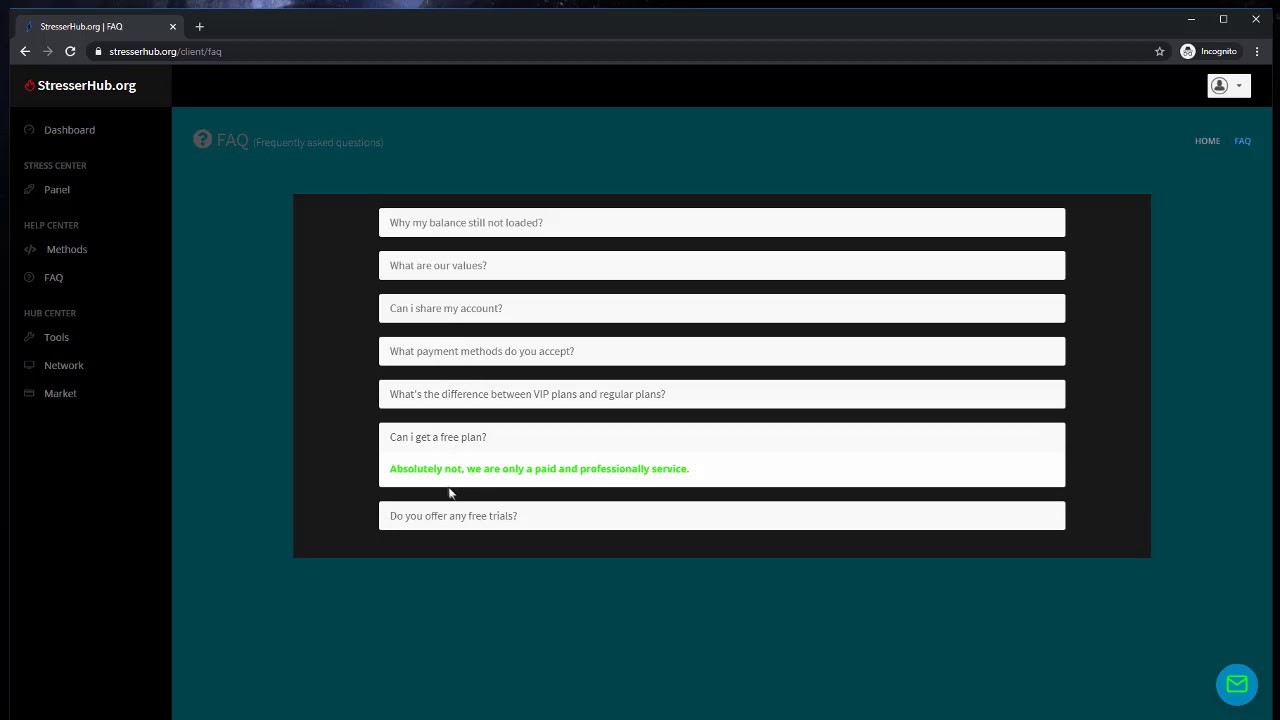This screenshot has width=1280, height=720.
Task: Collapse 'Can i get a free plan?' question
Action: (x=722, y=438)
